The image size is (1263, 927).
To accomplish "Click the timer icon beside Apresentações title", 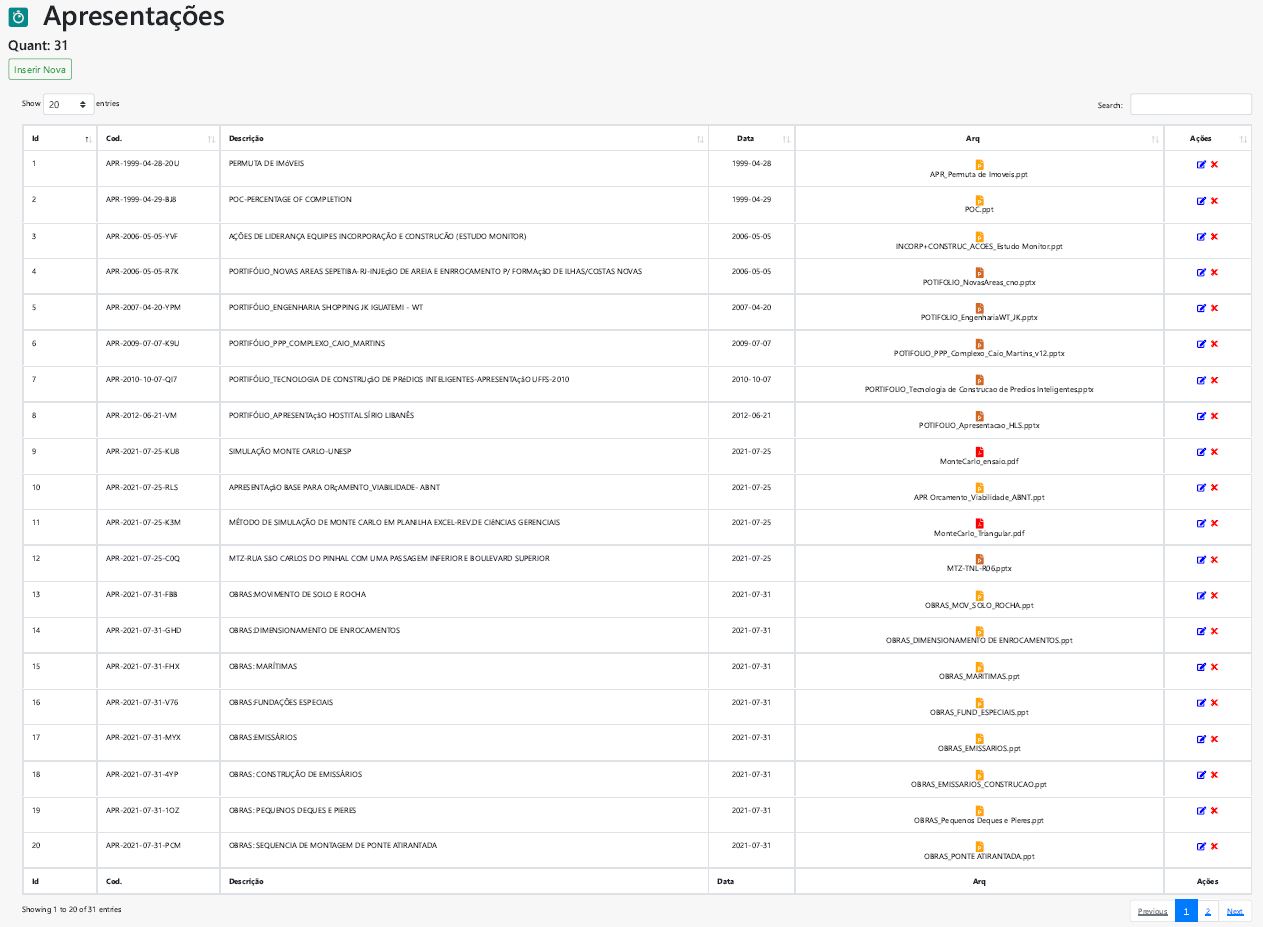I will tap(18, 17).
